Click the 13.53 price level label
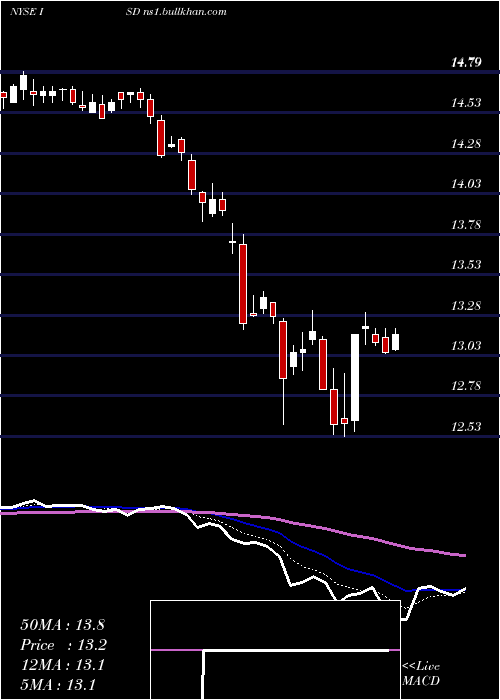This screenshot has height=700, width=500. pyautogui.click(x=466, y=265)
